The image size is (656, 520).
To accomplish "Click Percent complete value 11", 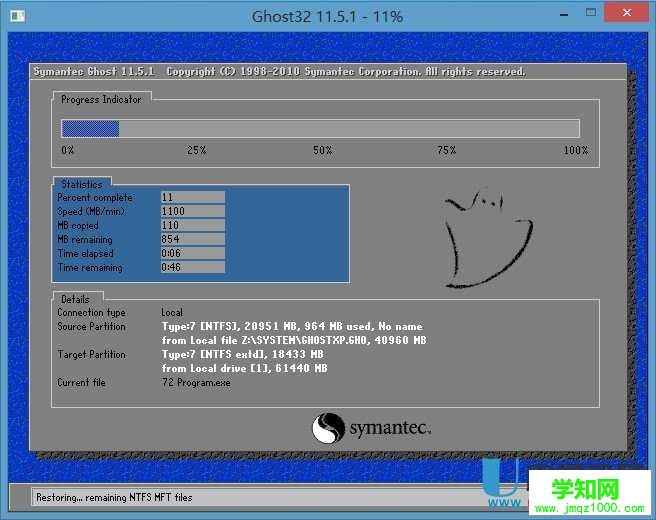I will 193,197.
